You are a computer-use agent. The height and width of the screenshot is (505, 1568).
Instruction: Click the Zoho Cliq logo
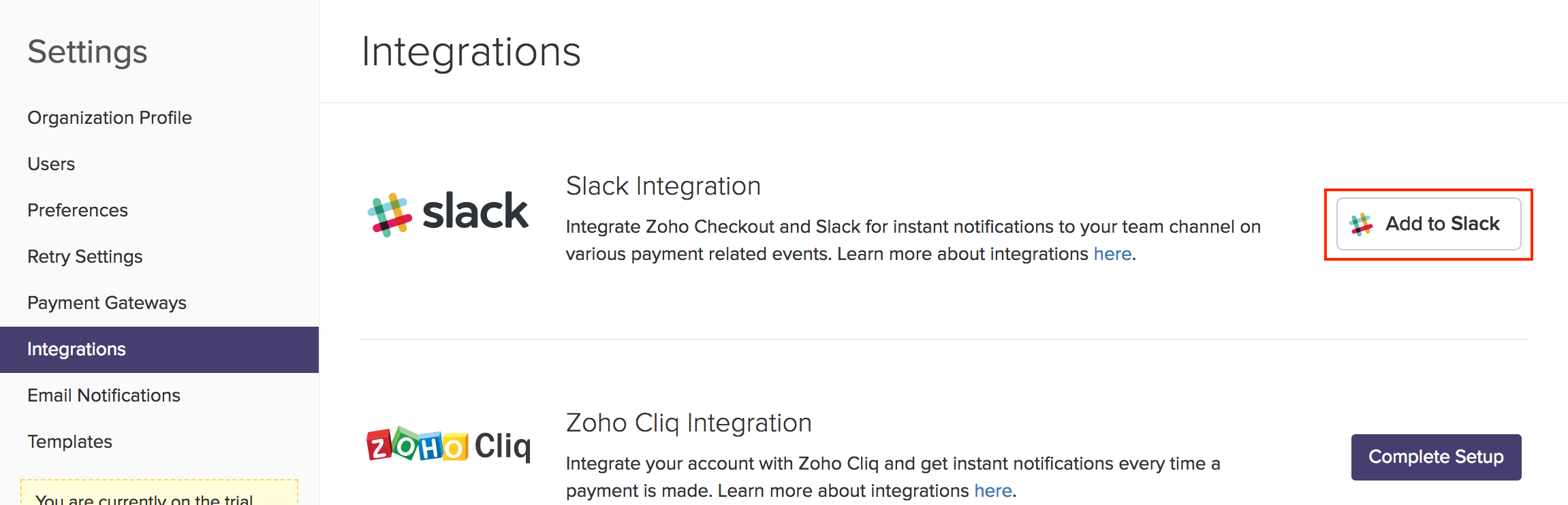(x=448, y=446)
